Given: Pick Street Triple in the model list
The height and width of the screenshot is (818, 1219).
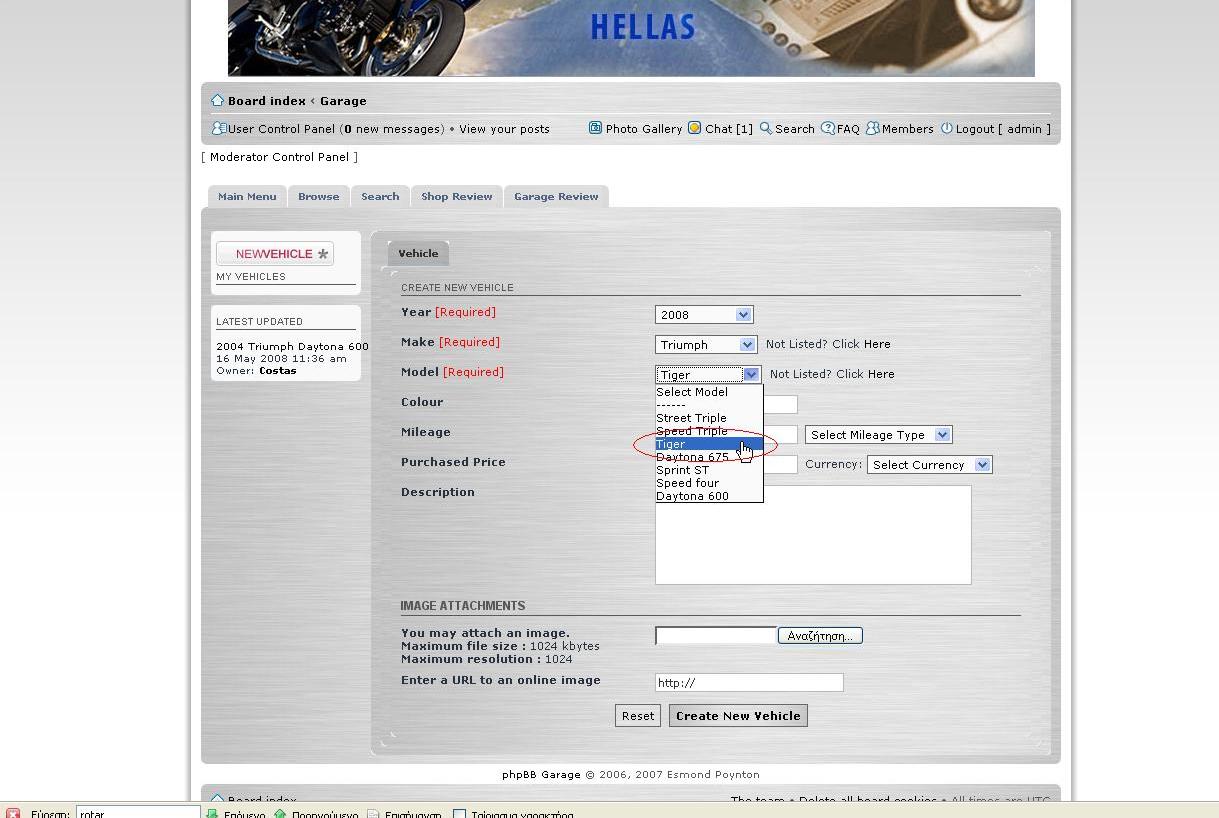Looking at the screenshot, I should point(691,418).
